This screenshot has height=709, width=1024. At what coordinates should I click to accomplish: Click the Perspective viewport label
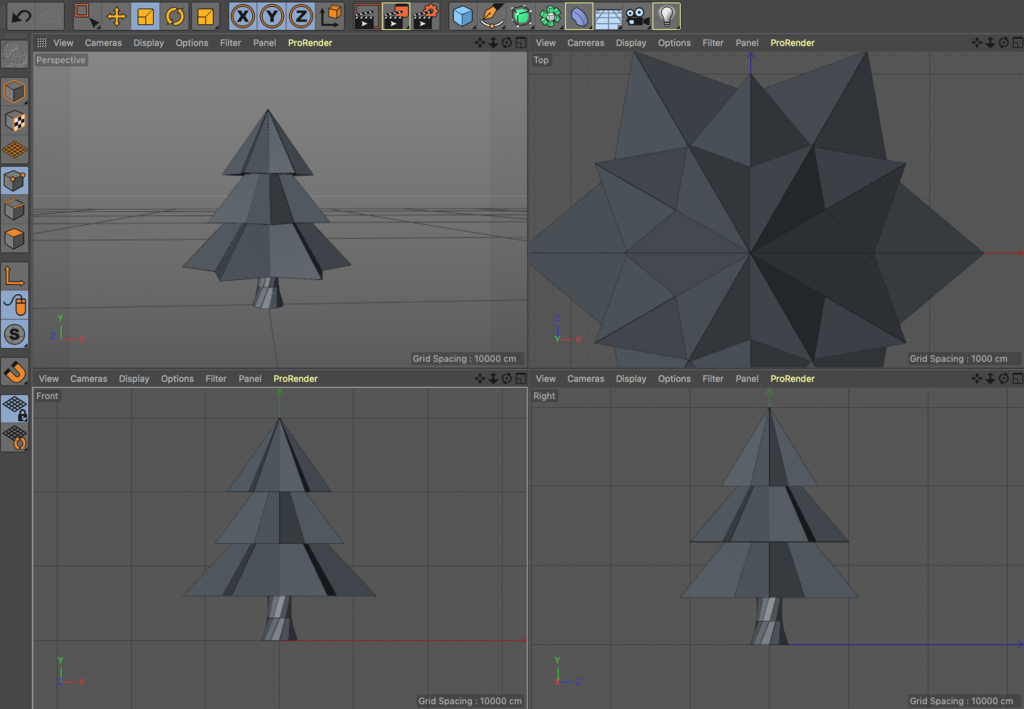61,60
